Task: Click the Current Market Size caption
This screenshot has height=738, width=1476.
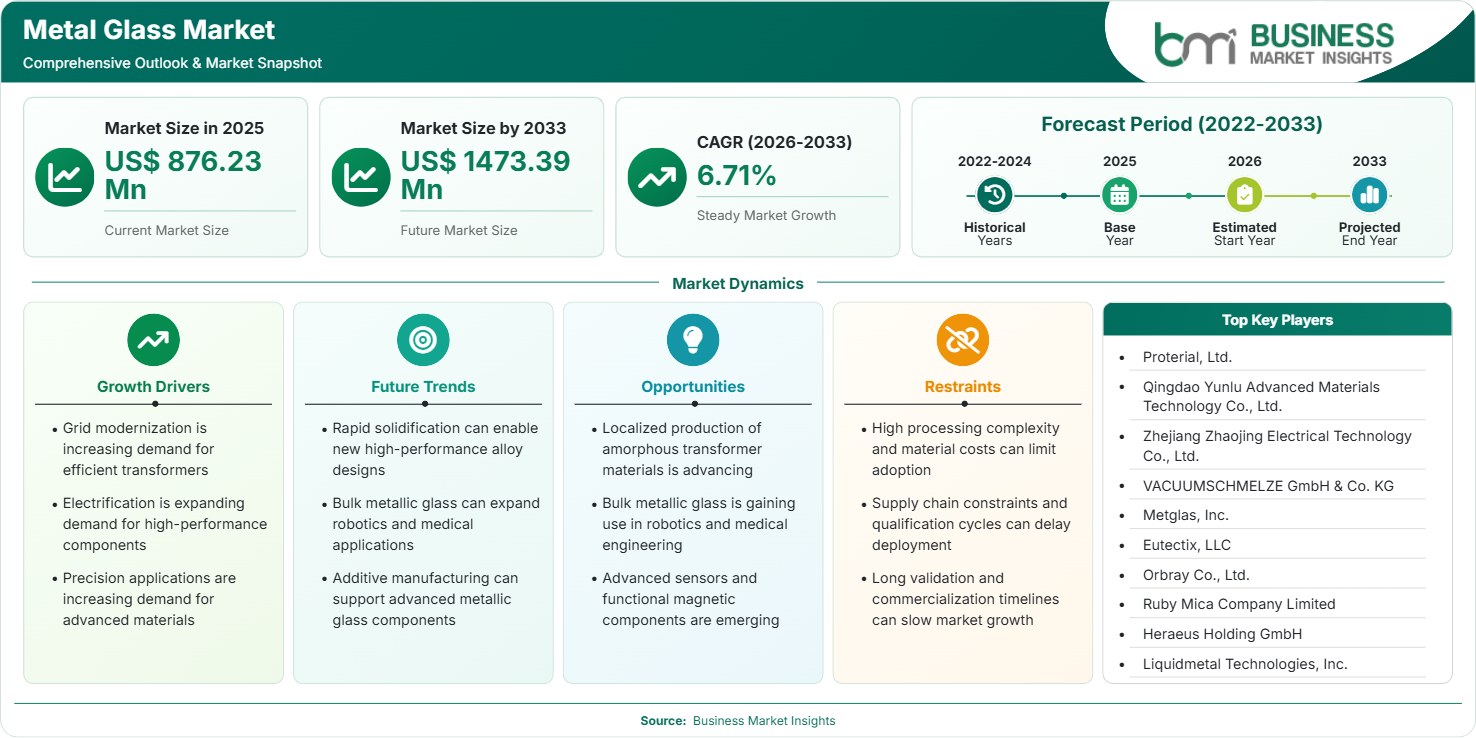Action: [x=167, y=230]
